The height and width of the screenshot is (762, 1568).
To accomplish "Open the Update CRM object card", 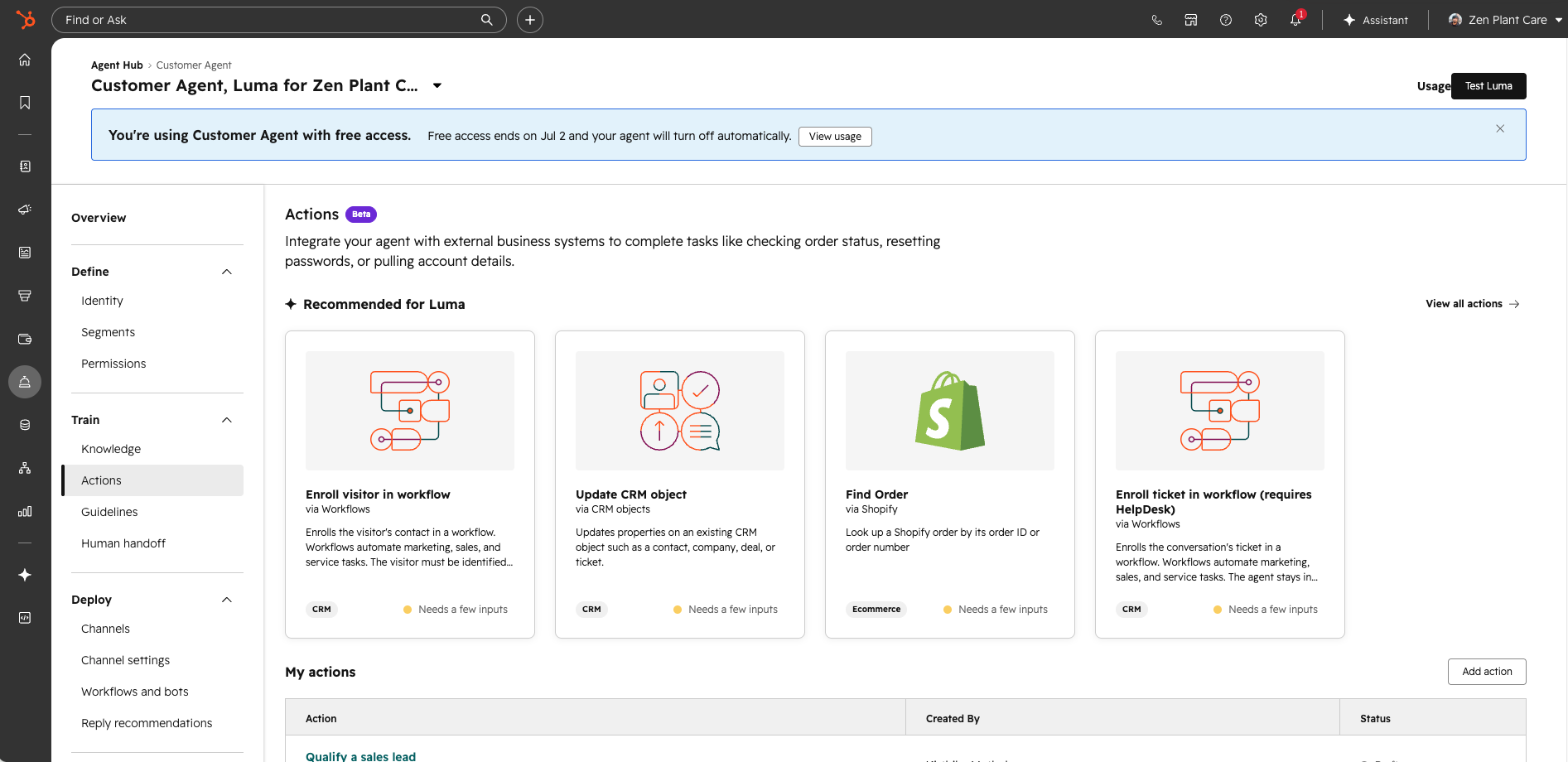I will (680, 485).
